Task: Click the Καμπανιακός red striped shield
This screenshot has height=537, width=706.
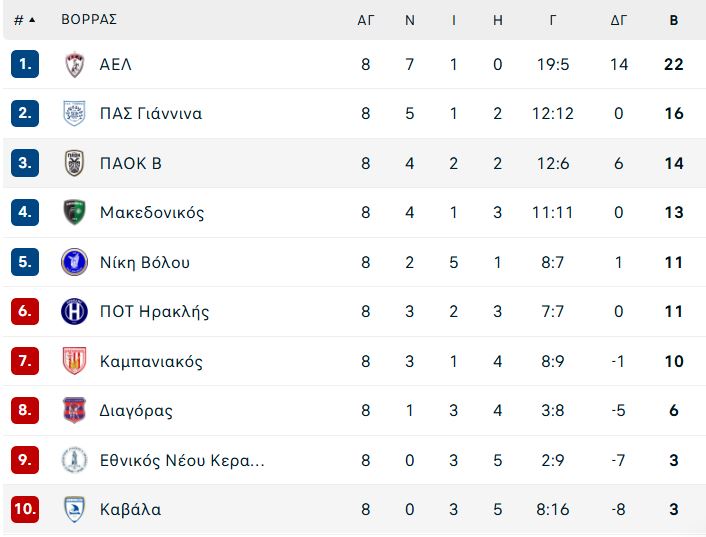Action: (x=74, y=361)
